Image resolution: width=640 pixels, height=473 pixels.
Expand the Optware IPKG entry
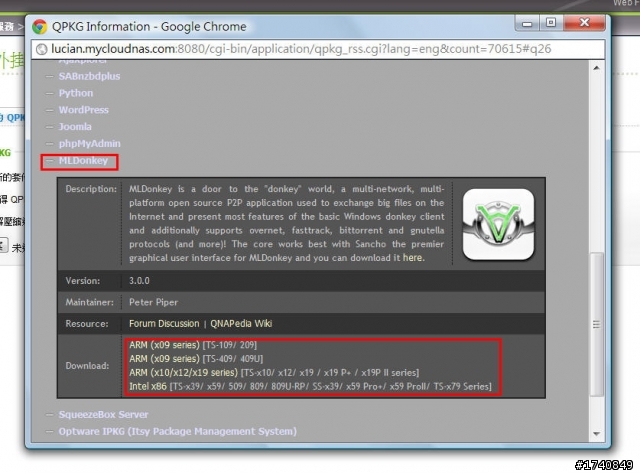pos(178,431)
